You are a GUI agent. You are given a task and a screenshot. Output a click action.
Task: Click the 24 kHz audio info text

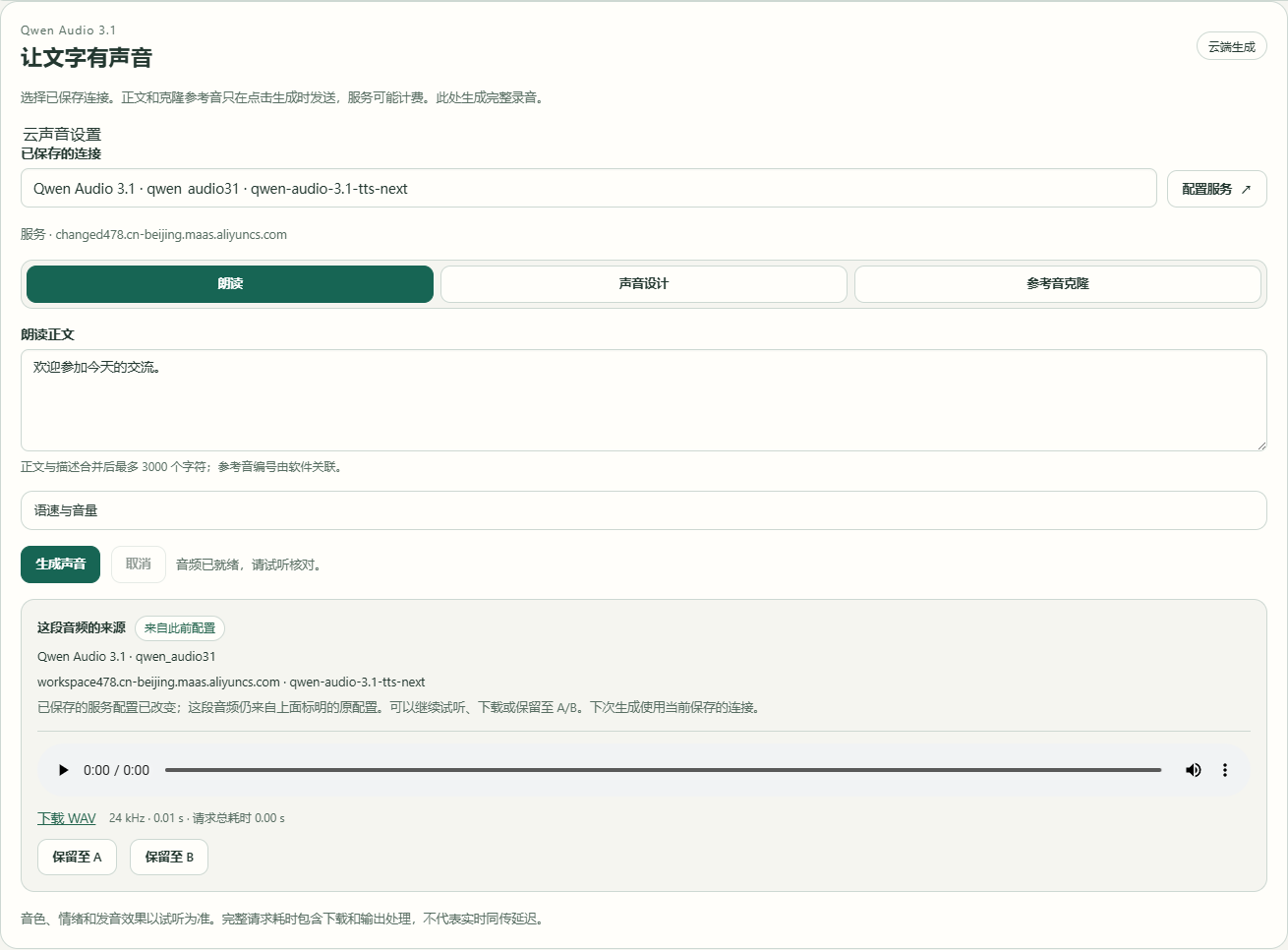(197, 818)
